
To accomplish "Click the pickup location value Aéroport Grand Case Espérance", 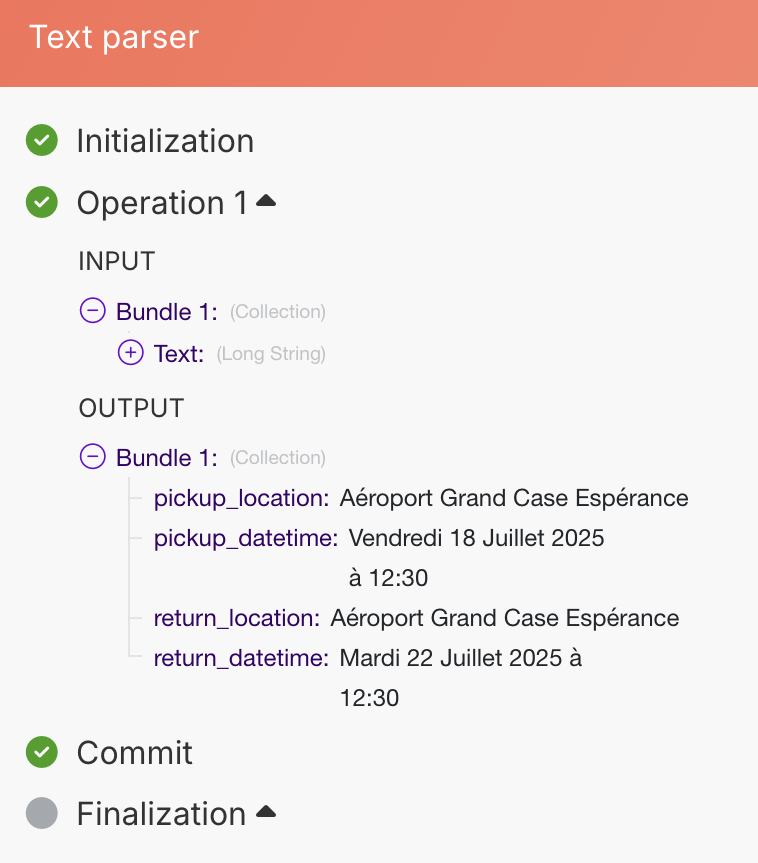I will pos(514,498).
